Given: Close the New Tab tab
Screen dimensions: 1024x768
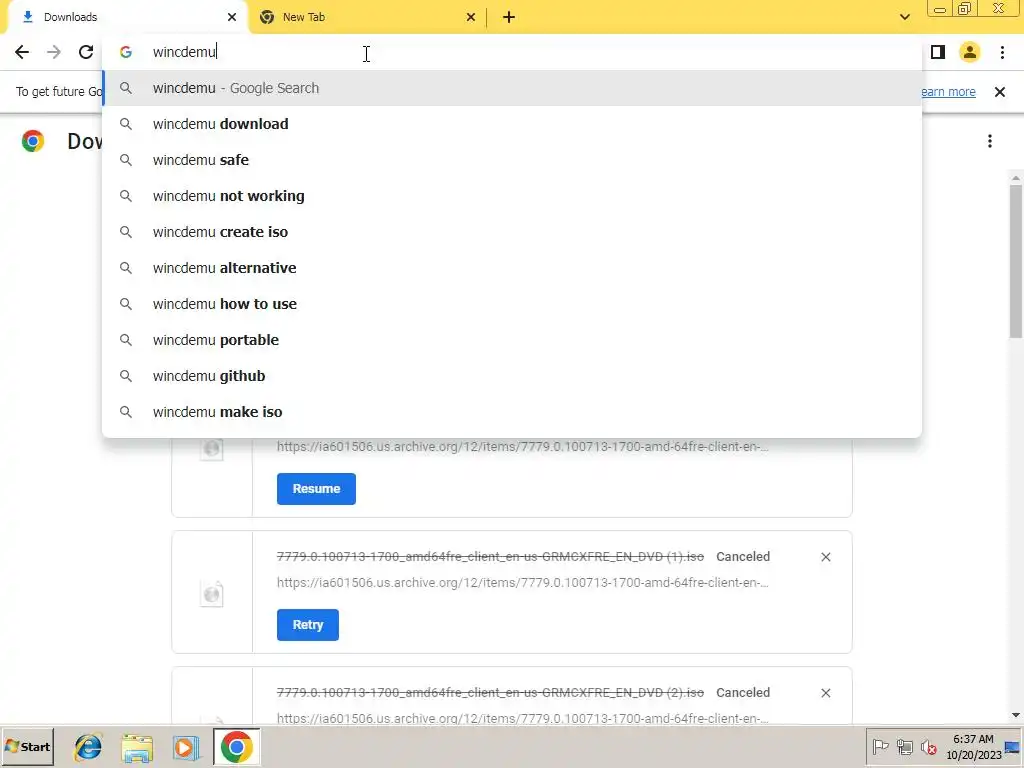Looking at the screenshot, I should click(471, 17).
